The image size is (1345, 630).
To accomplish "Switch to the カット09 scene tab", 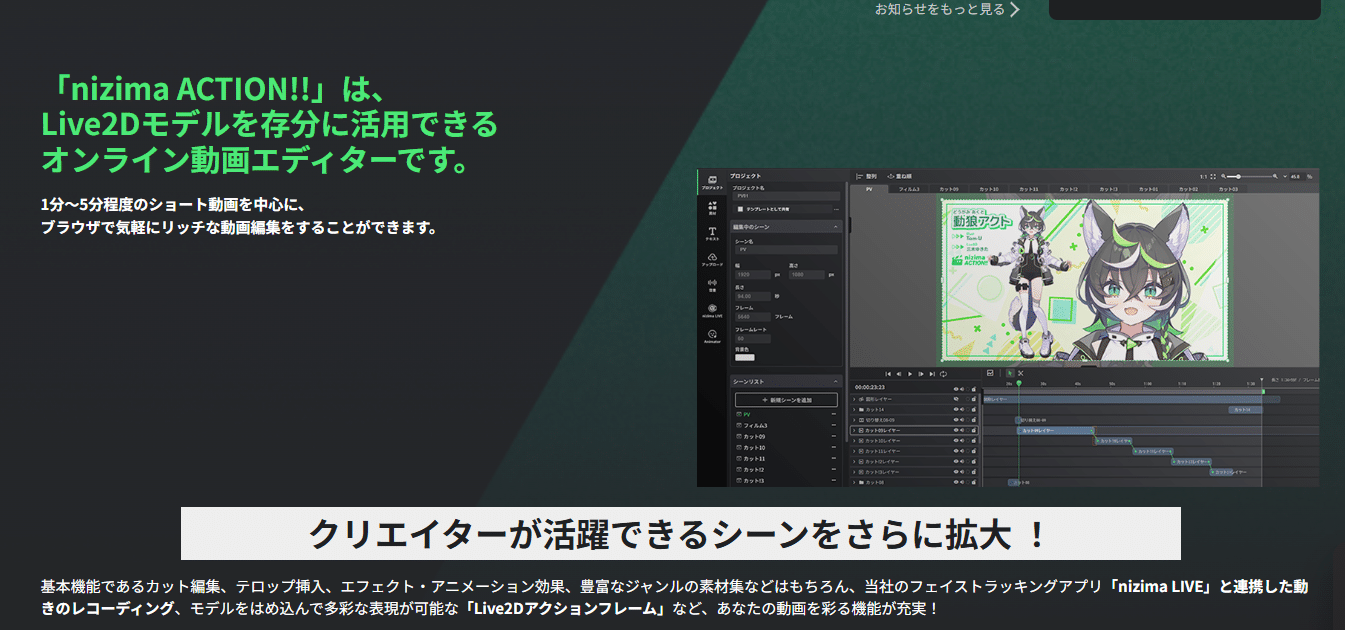I will pos(949,188).
